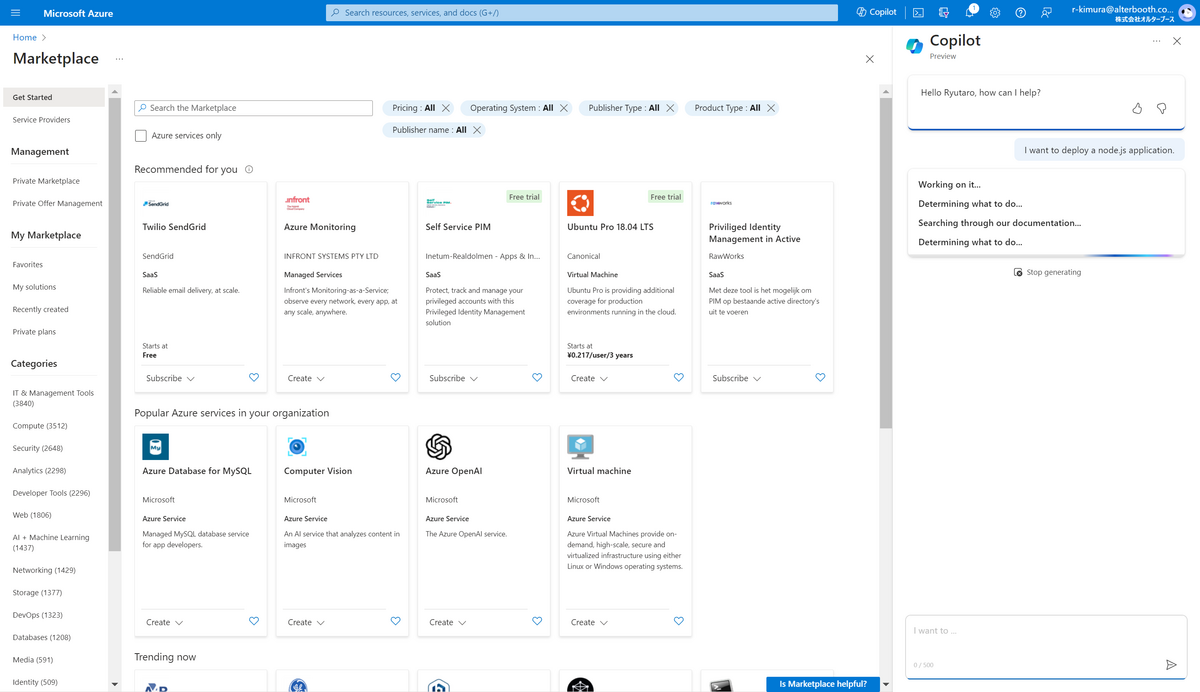Remove the Pricing : All filter
The height and width of the screenshot is (692, 1200).
(446, 108)
